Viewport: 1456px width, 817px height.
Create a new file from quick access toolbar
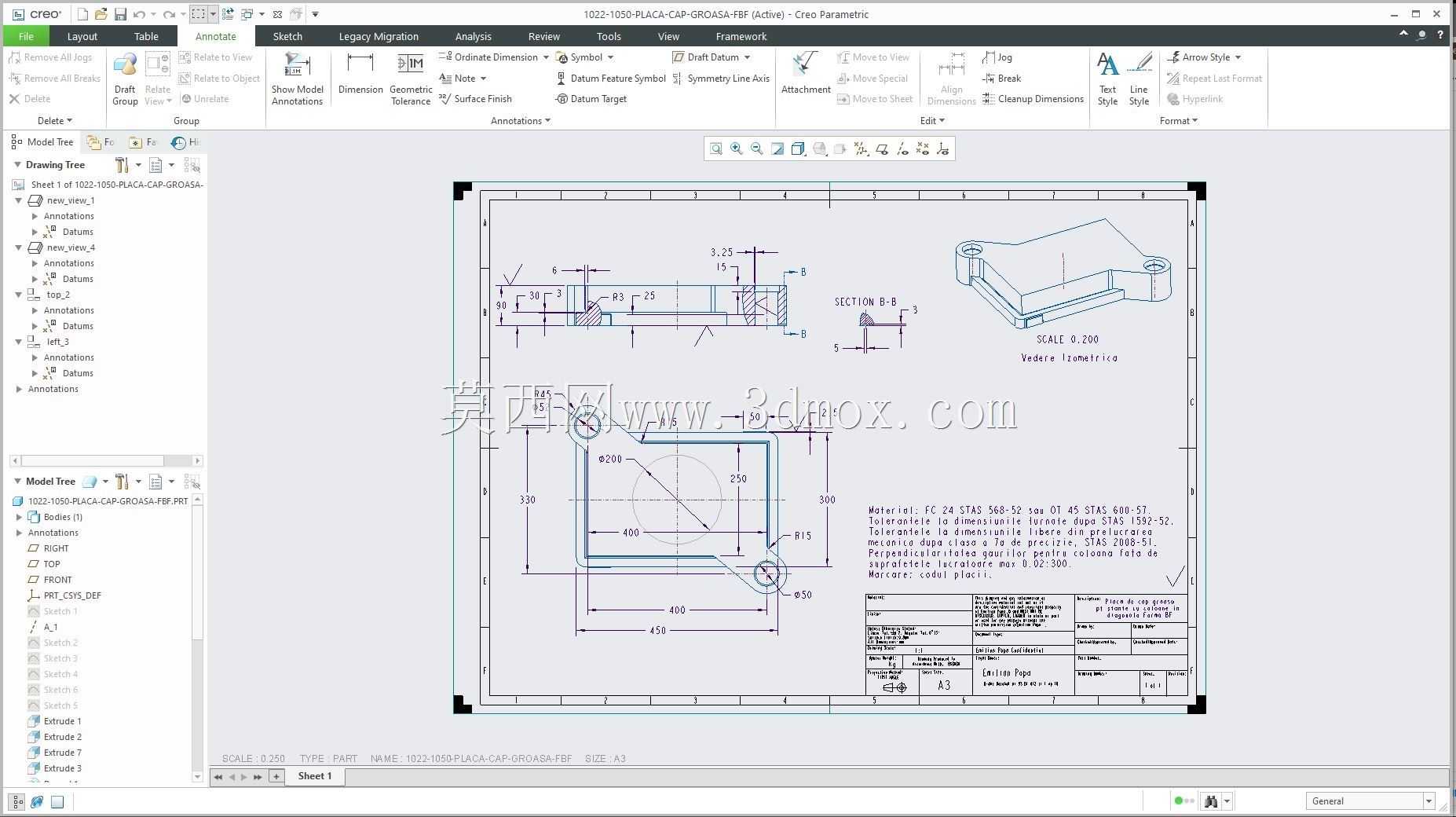click(83, 14)
